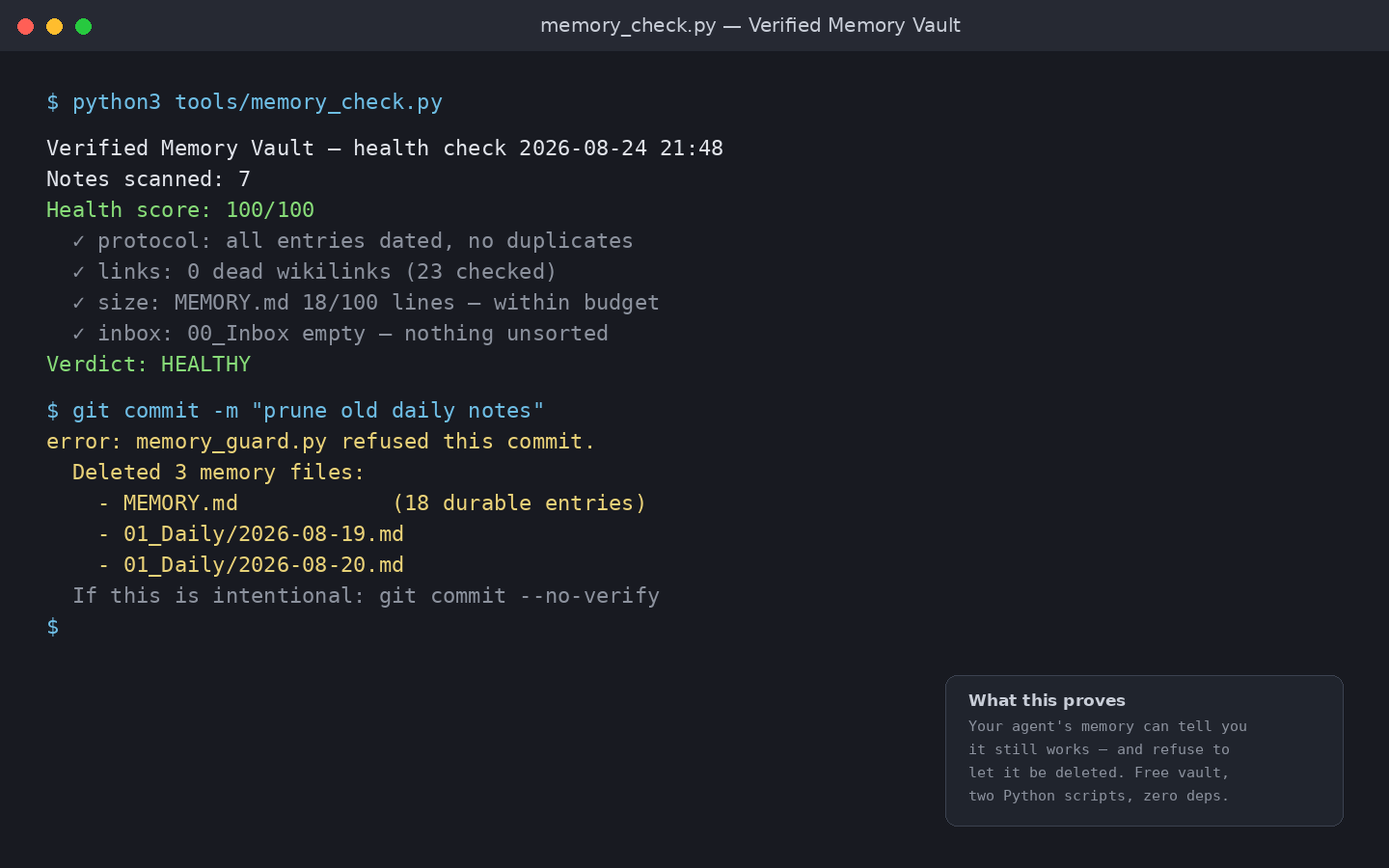
Task: Select the 01_Daily/2026-08-20.md entry
Action: click(263, 566)
